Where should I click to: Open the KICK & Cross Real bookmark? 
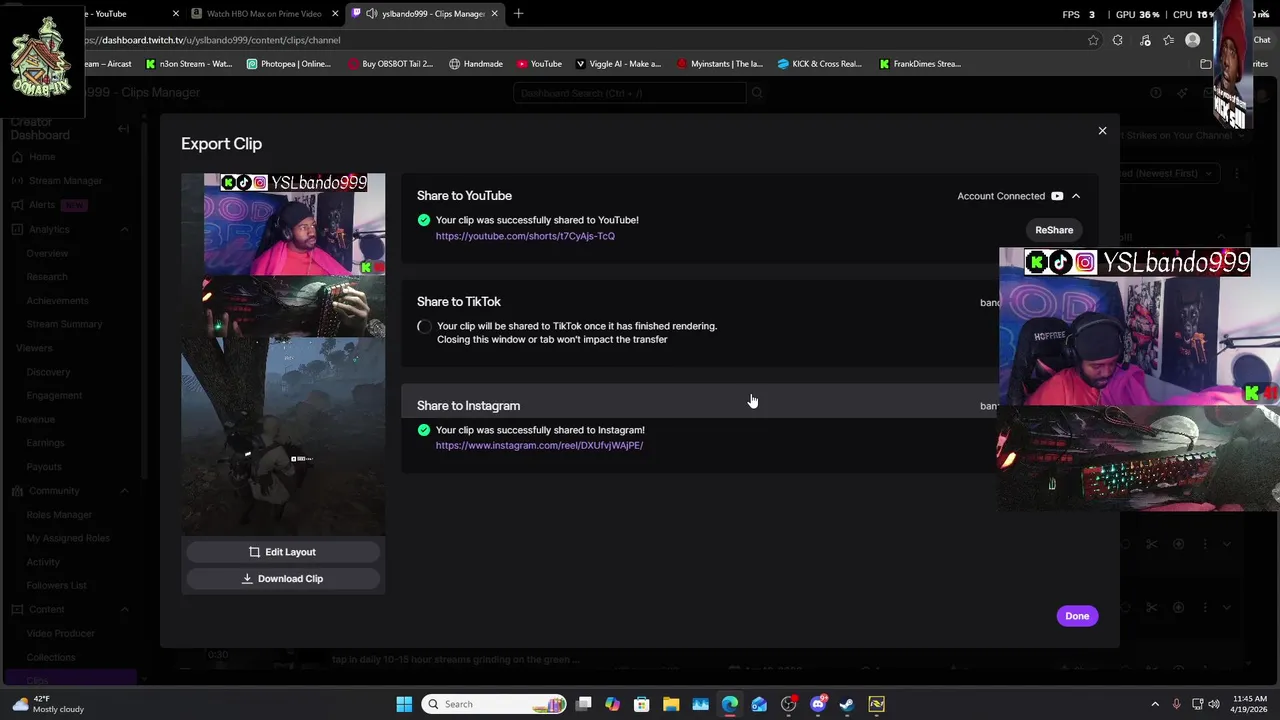click(820, 64)
